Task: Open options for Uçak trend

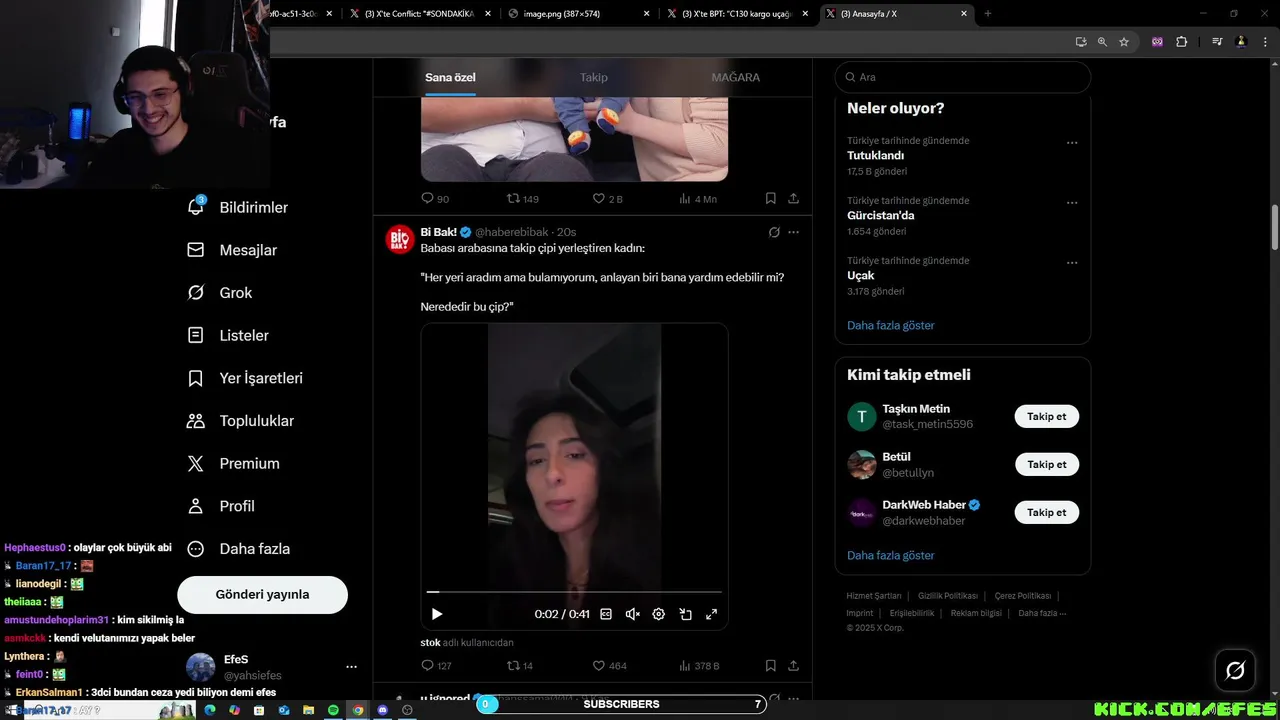Action: pos(1072,262)
